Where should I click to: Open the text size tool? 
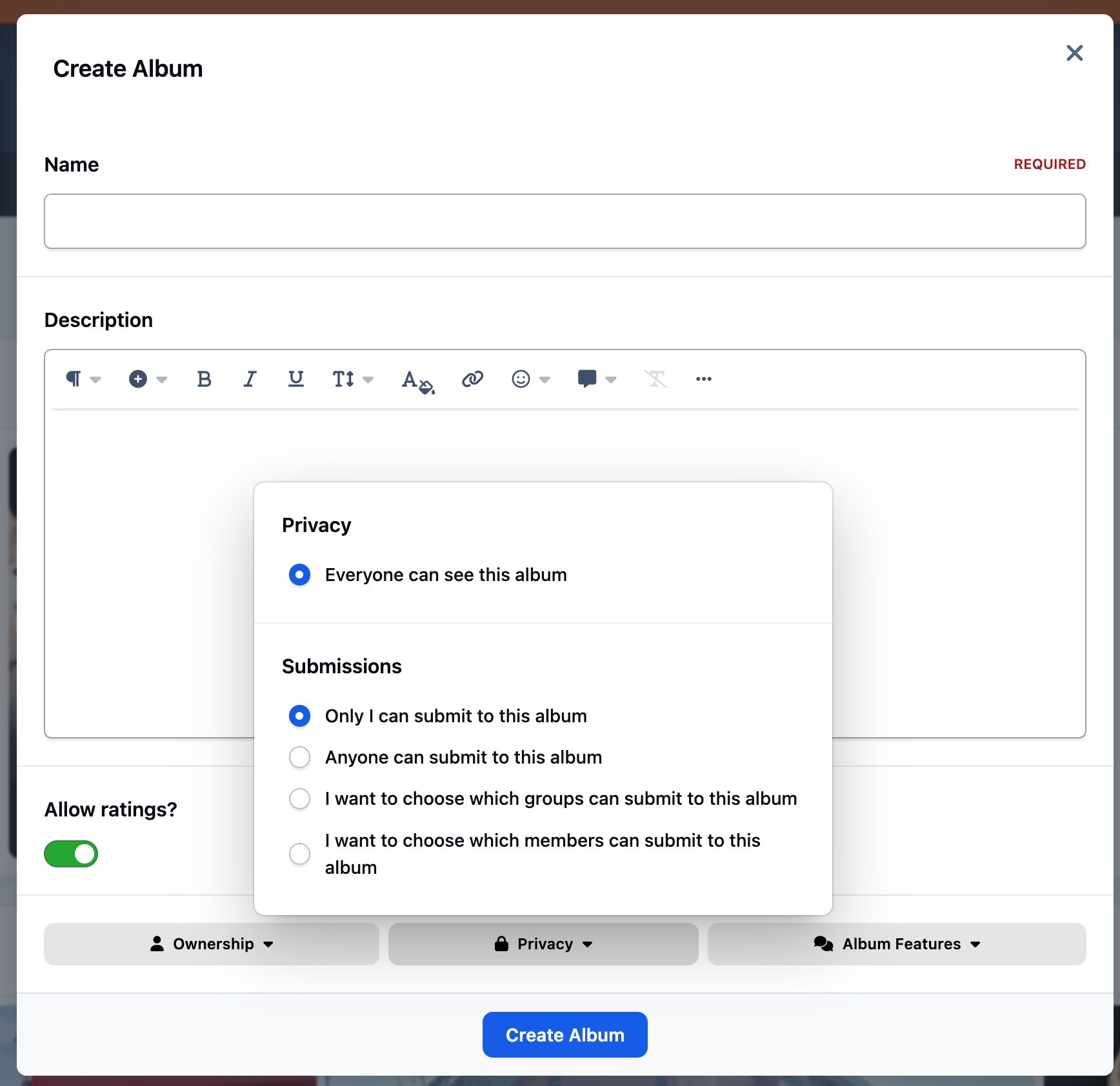[x=343, y=379]
